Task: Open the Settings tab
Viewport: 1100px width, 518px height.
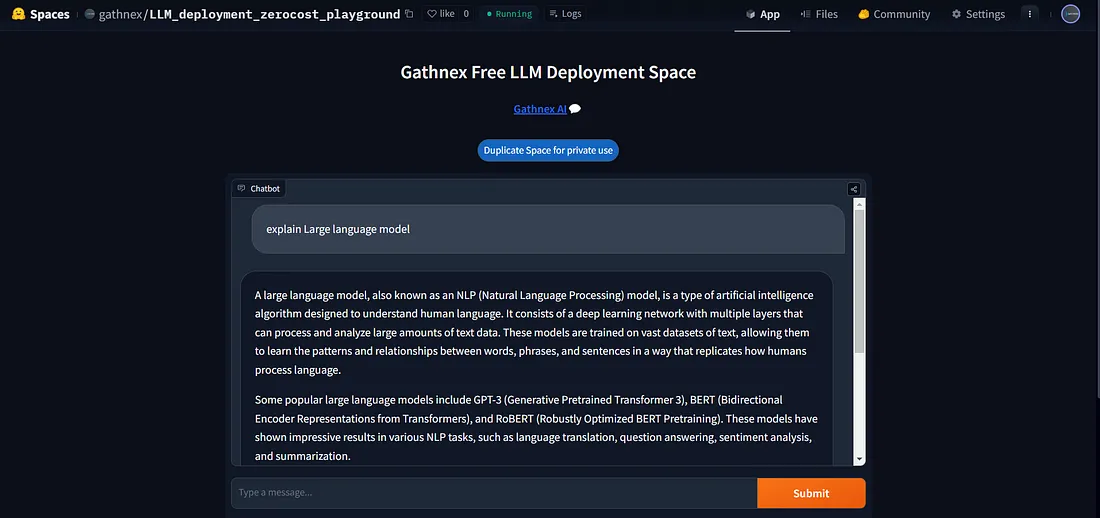Action: point(978,14)
